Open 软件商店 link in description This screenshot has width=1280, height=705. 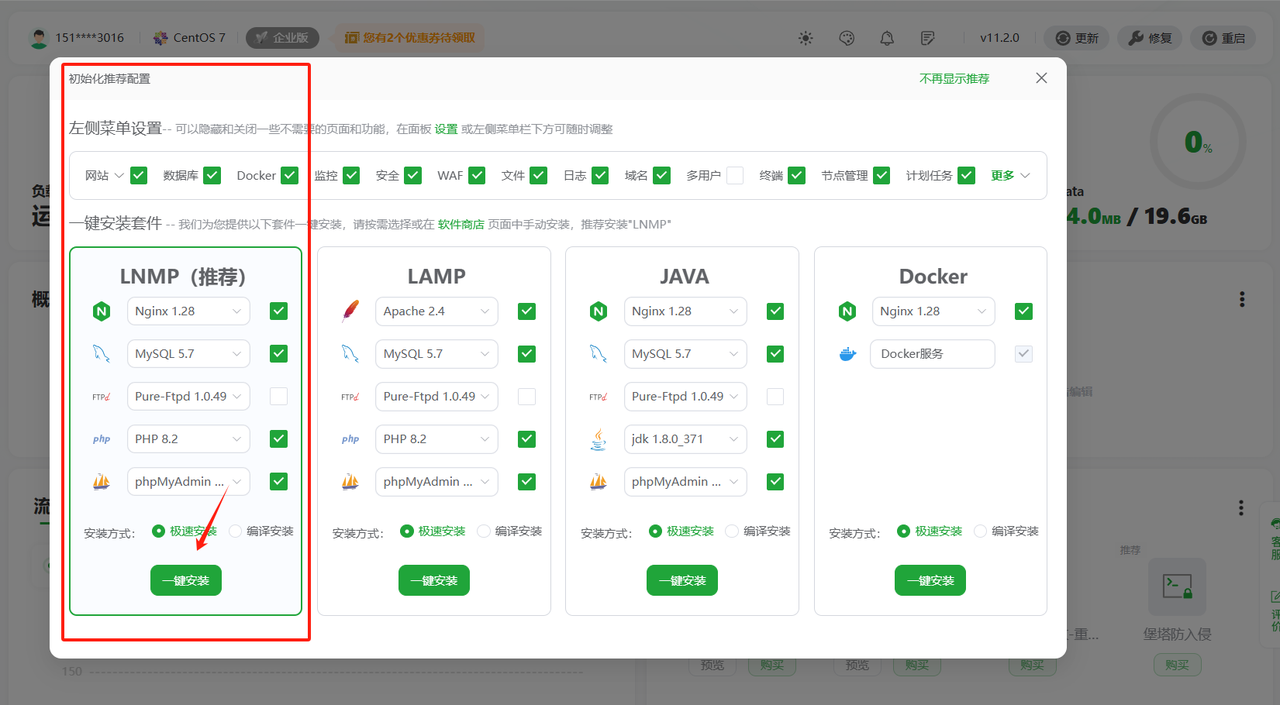[461, 224]
